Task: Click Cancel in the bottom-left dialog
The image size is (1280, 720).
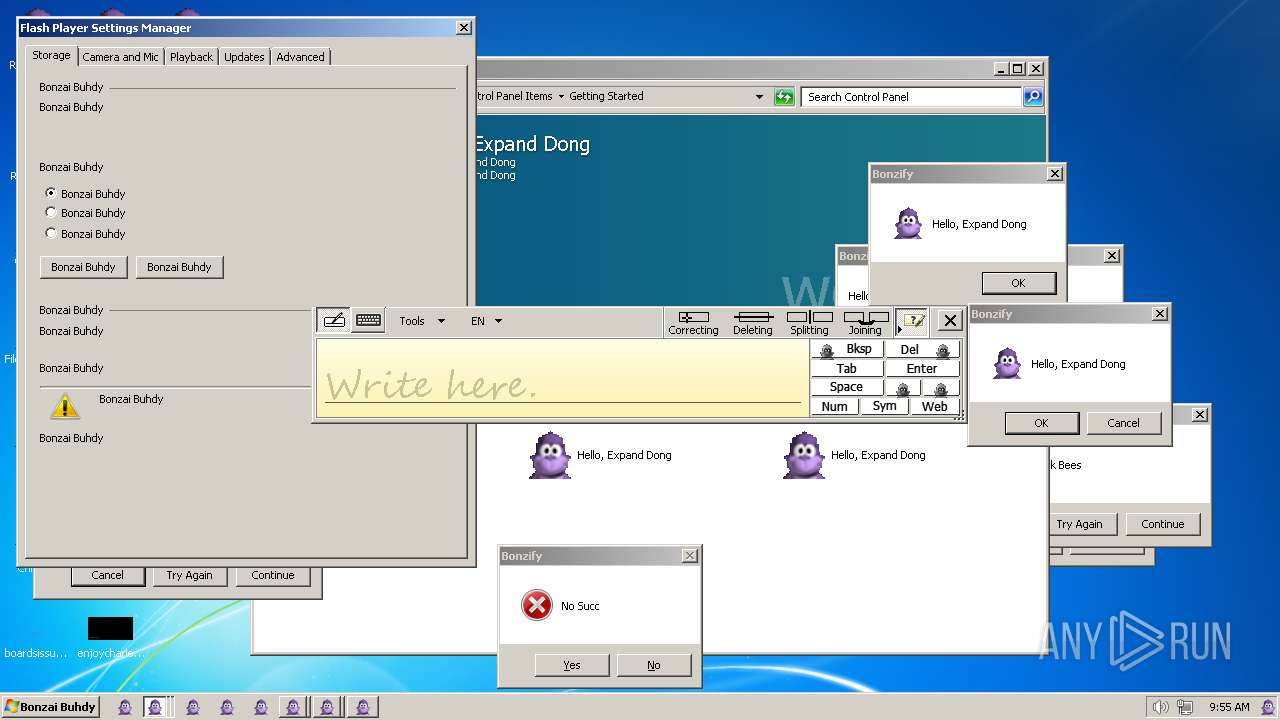Action: pyautogui.click(x=108, y=575)
